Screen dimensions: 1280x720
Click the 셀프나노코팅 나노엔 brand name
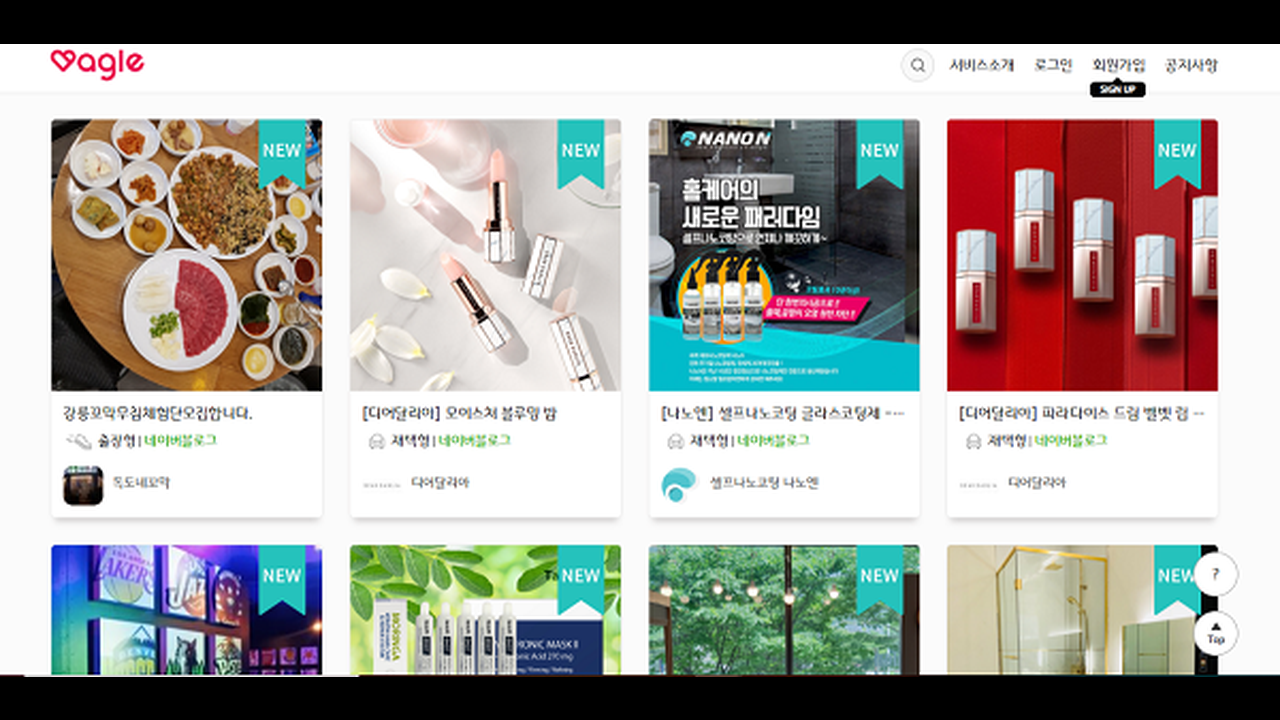[x=764, y=483]
